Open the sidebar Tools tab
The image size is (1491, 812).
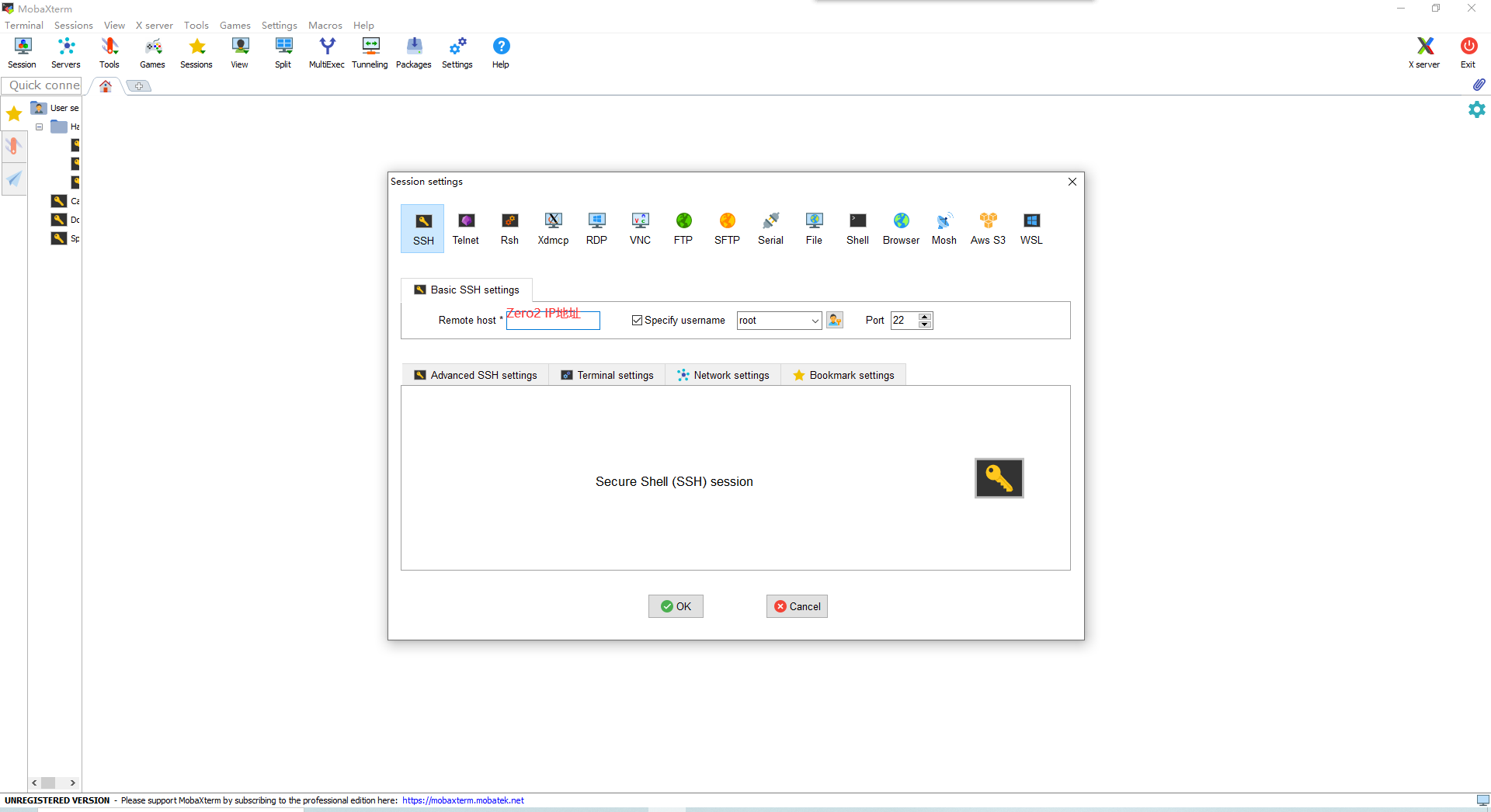pyautogui.click(x=14, y=146)
